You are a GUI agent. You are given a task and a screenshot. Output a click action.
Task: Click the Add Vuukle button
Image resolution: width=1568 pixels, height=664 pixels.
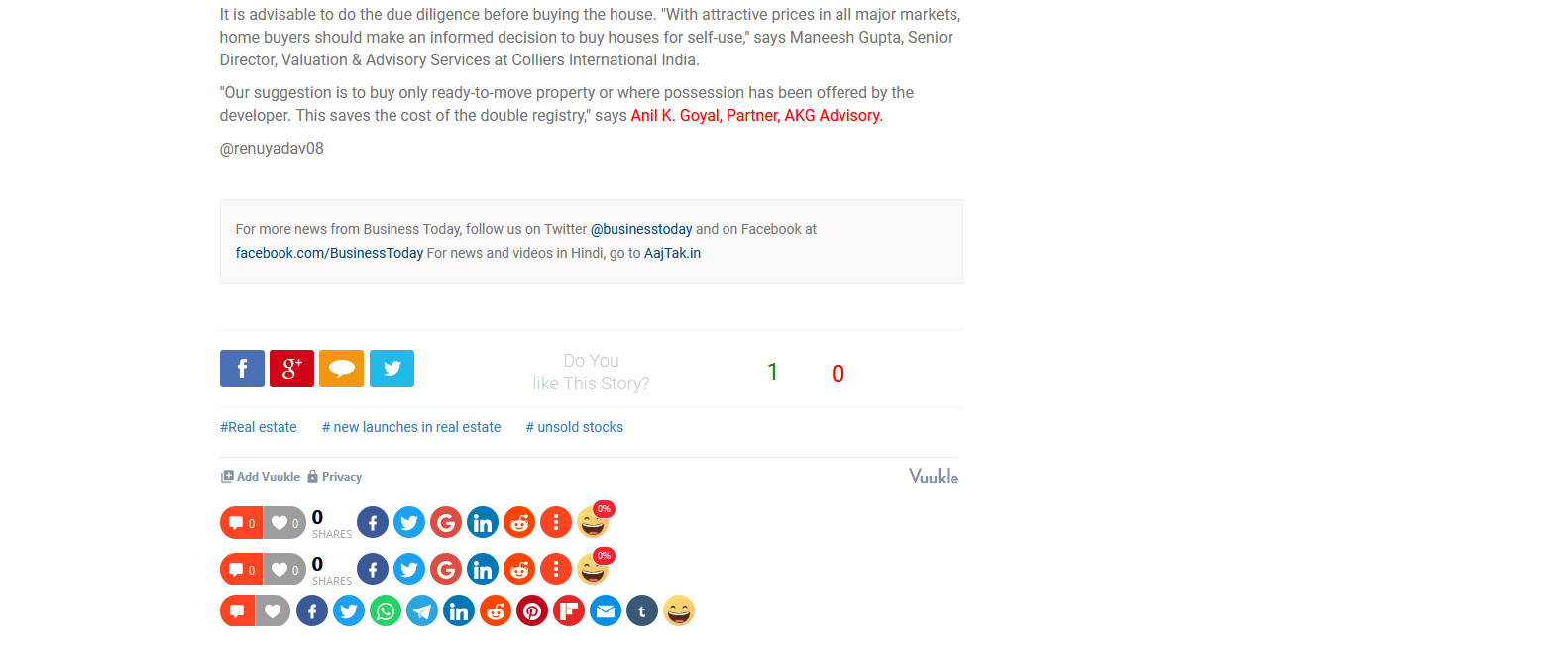click(261, 477)
